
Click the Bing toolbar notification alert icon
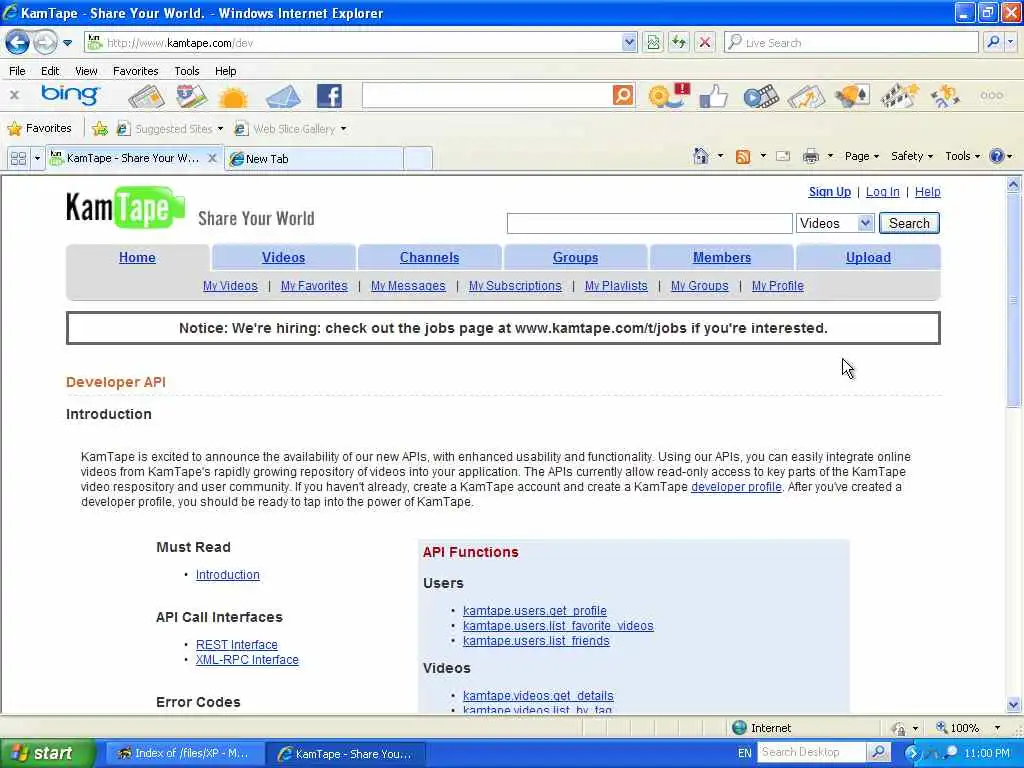coord(668,95)
